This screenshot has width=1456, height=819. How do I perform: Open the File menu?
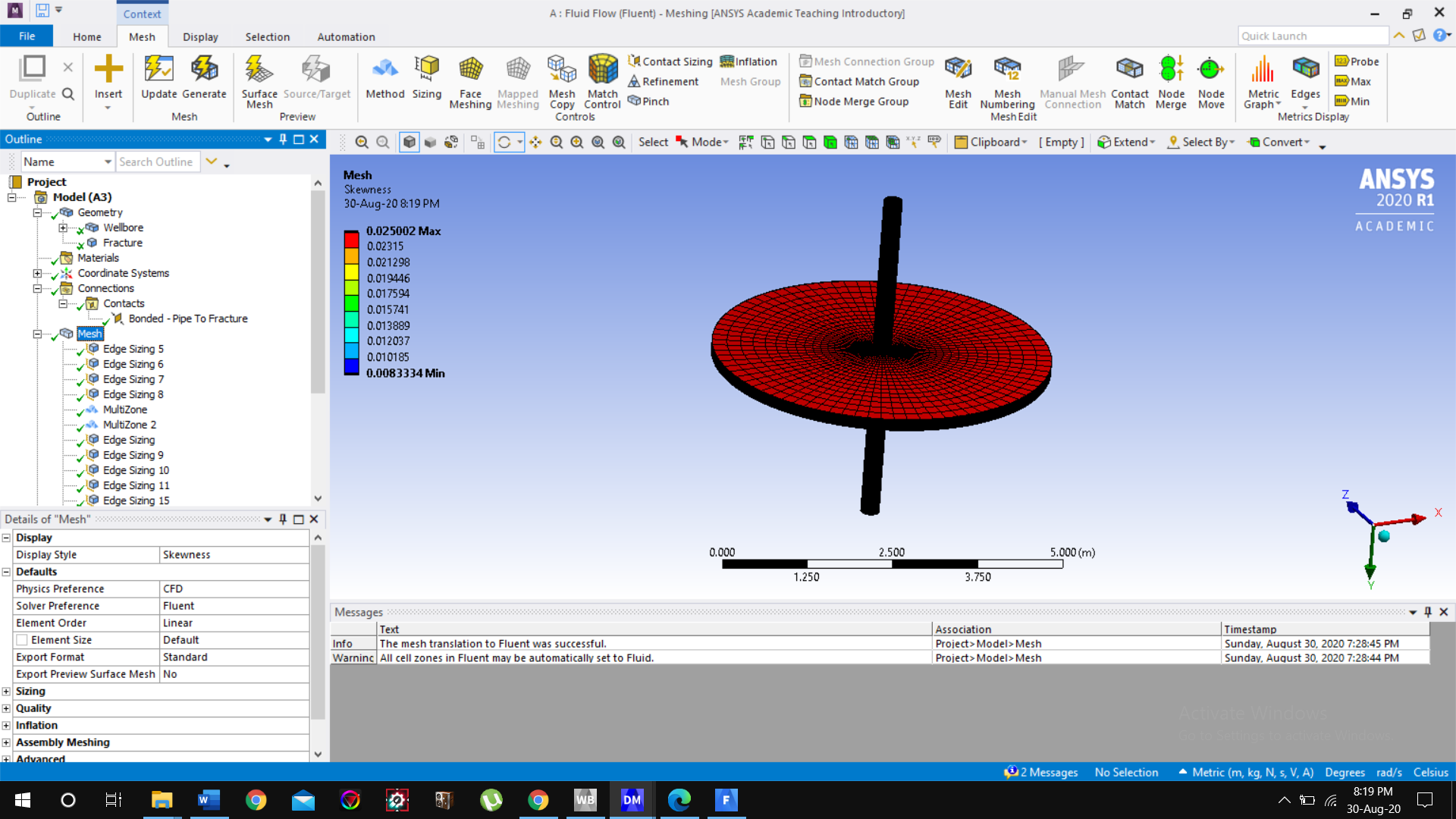(27, 36)
